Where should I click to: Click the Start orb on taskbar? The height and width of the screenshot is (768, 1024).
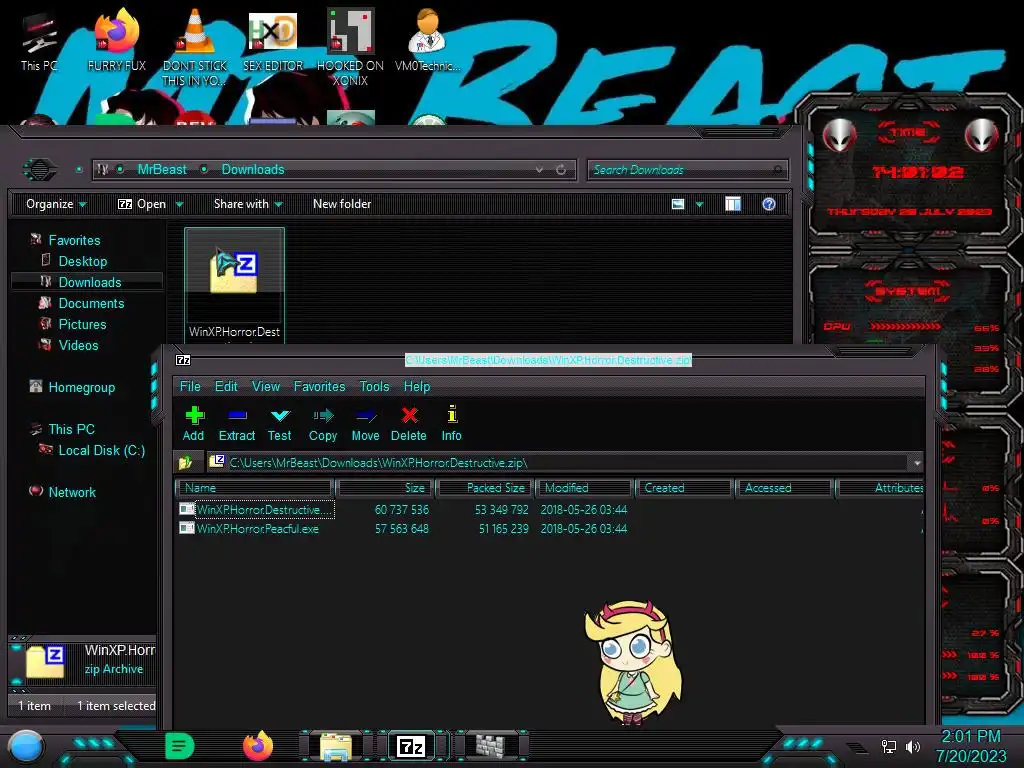[26, 746]
